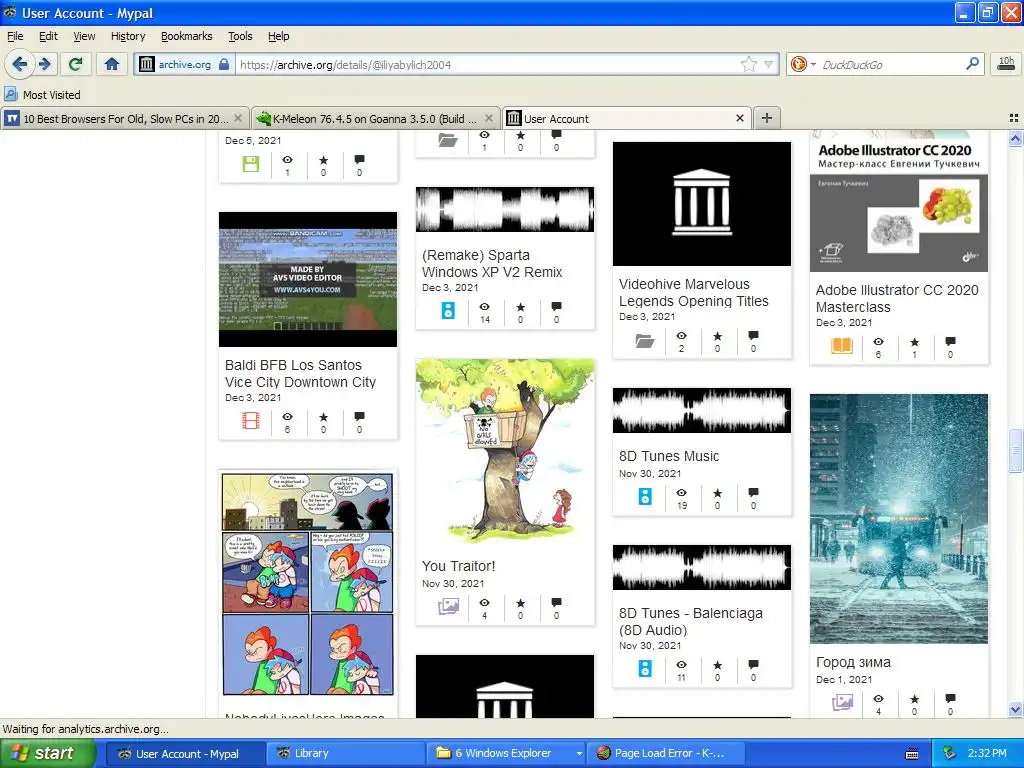Close the 10 Best Browsers tab
This screenshot has height=768, width=1024.
238,118
